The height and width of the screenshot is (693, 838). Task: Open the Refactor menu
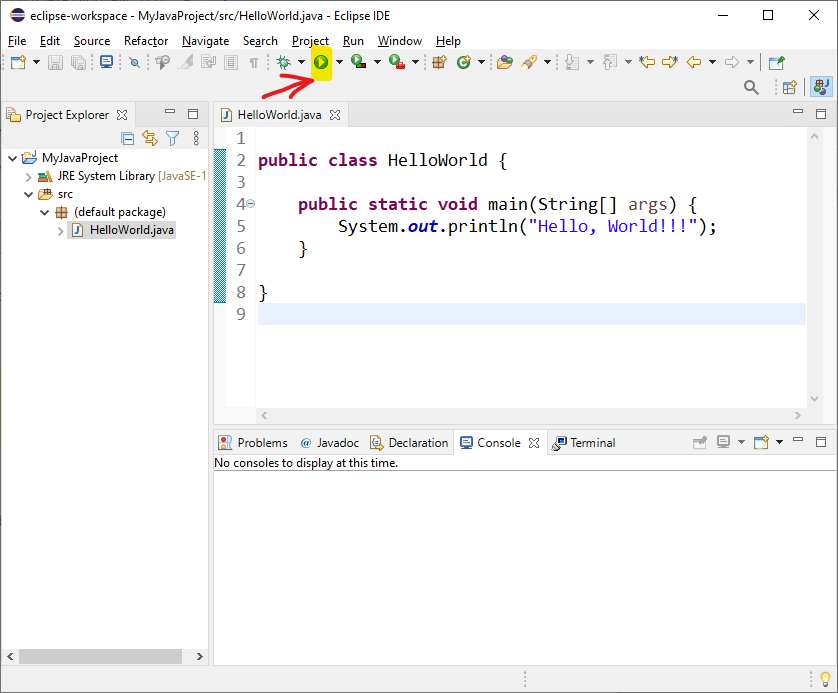pos(146,41)
